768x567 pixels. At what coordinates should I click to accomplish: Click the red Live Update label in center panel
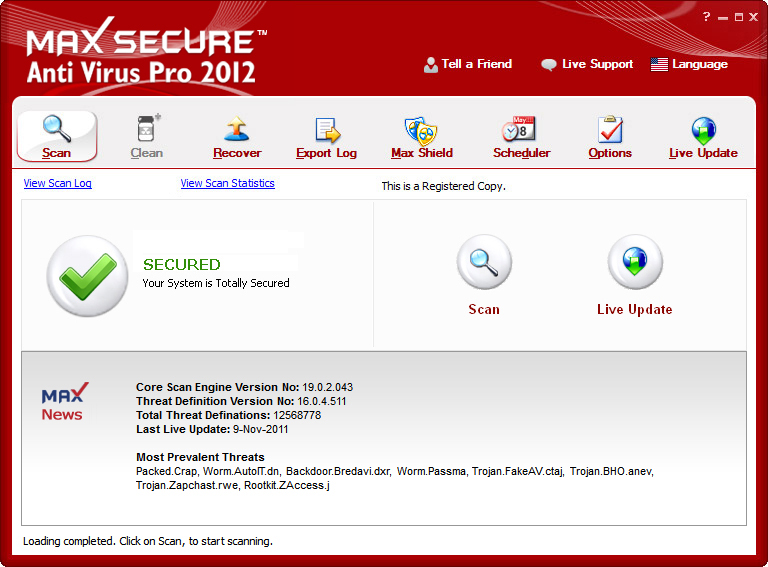point(635,309)
